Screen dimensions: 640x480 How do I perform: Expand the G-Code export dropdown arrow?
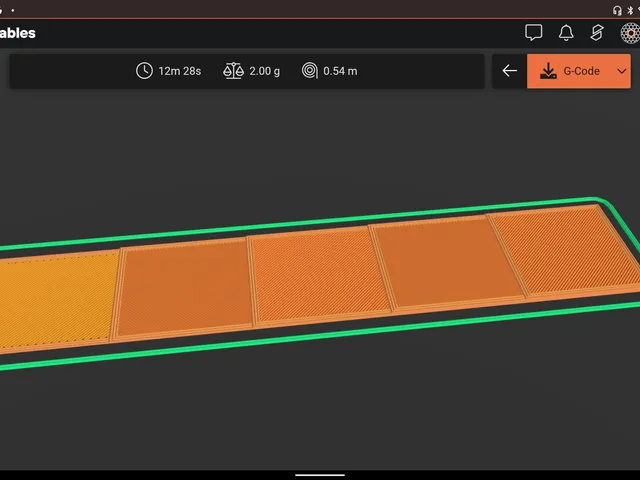pos(622,71)
